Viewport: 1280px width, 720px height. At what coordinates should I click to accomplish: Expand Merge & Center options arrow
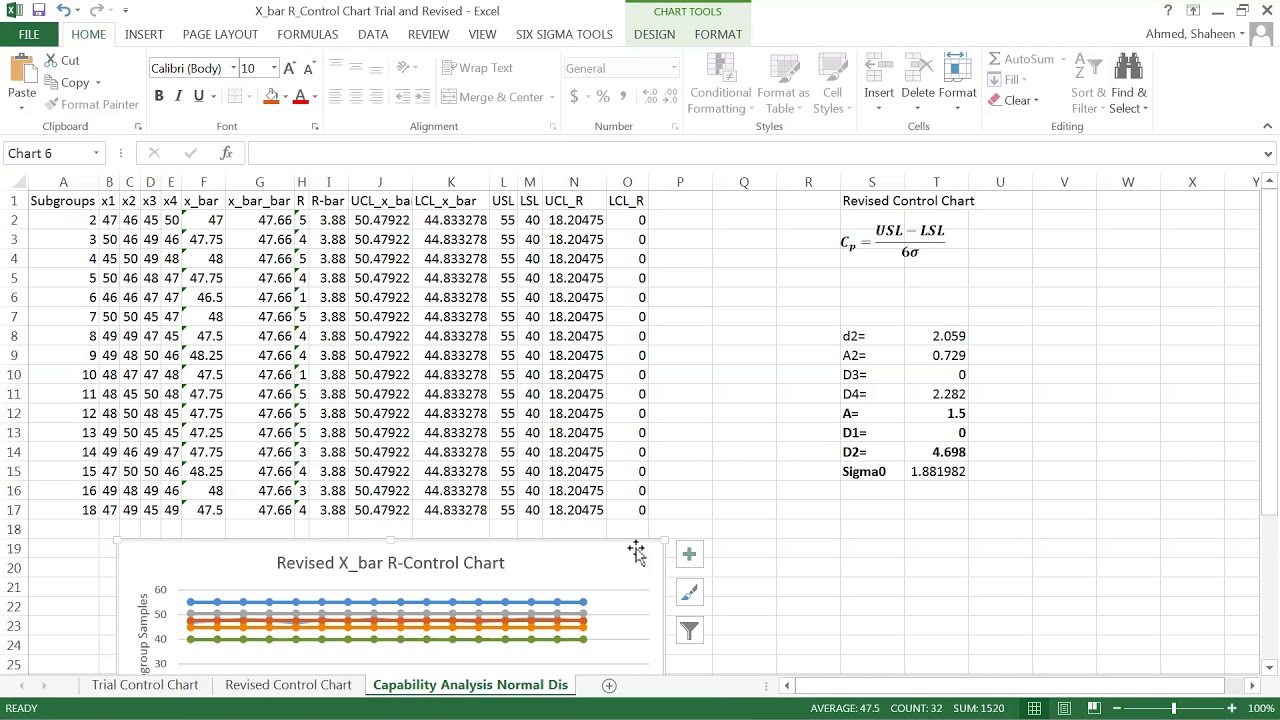click(x=552, y=97)
